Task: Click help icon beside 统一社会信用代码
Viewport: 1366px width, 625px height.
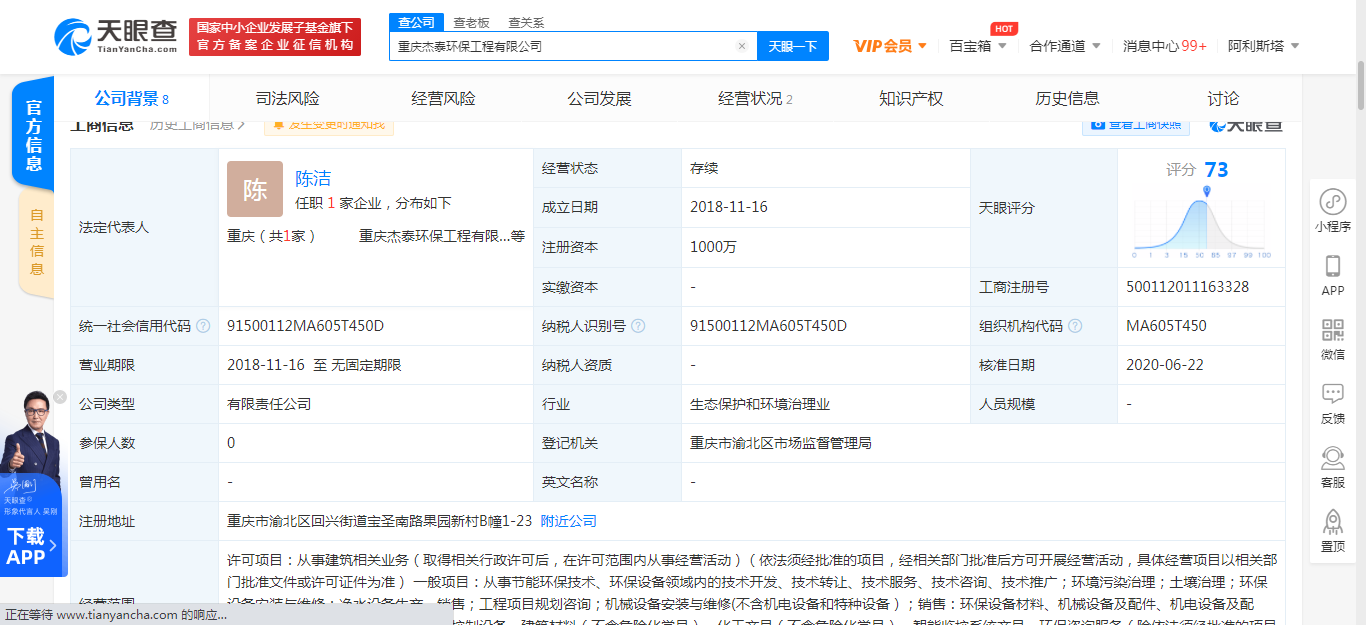Action: [x=204, y=326]
